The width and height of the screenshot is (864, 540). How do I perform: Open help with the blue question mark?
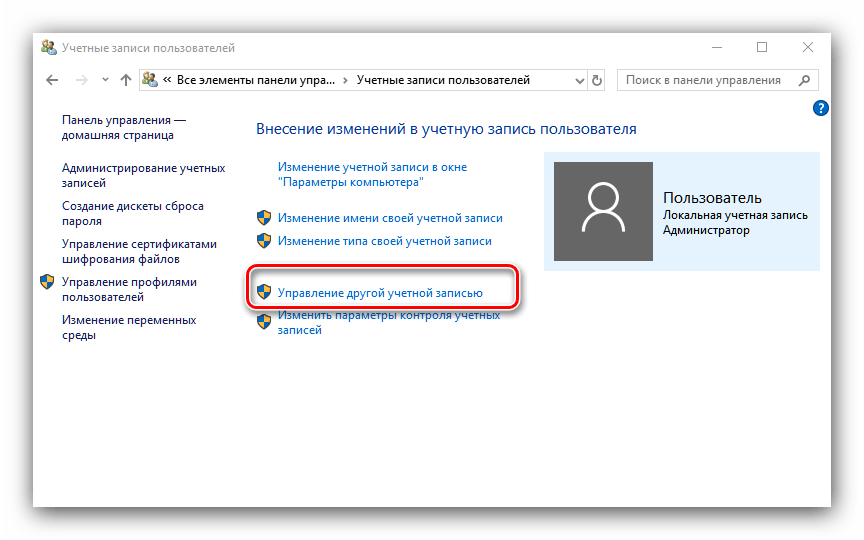click(x=821, y=108)
